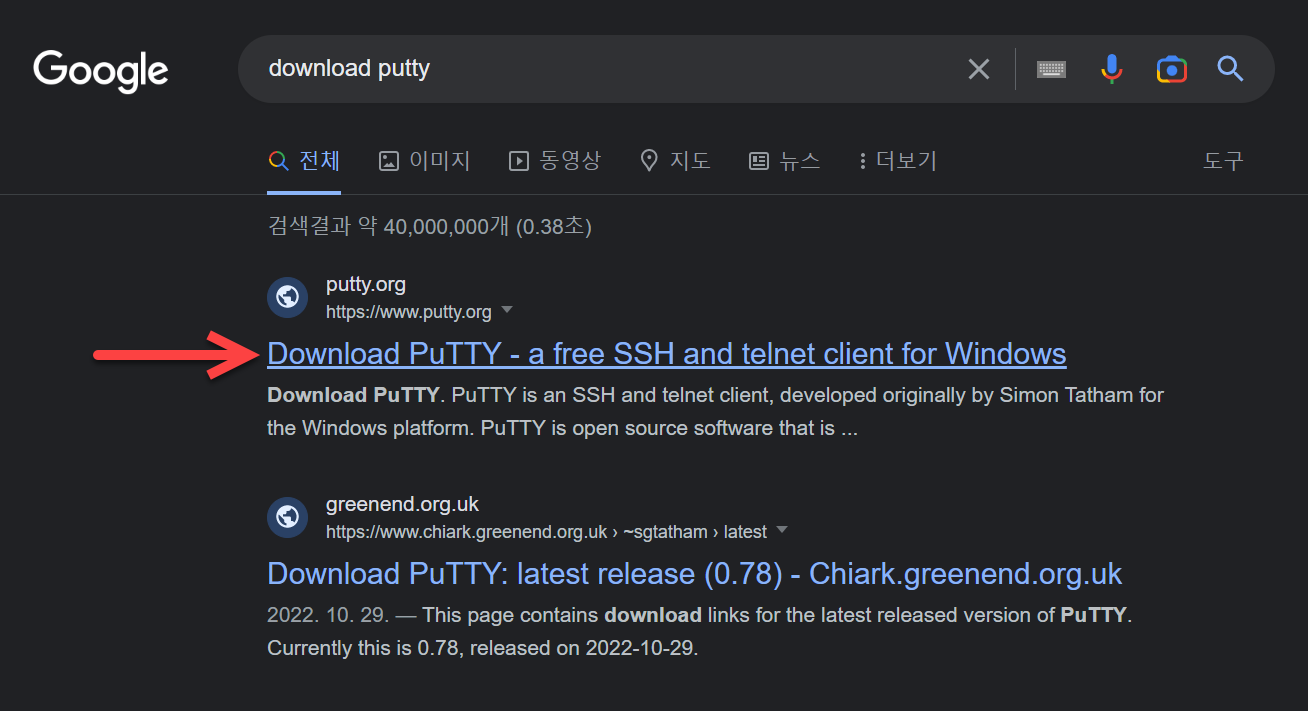This screenshot has height=711, width=1308.
Task: Click the Google logo
Action: click(100, 71)
